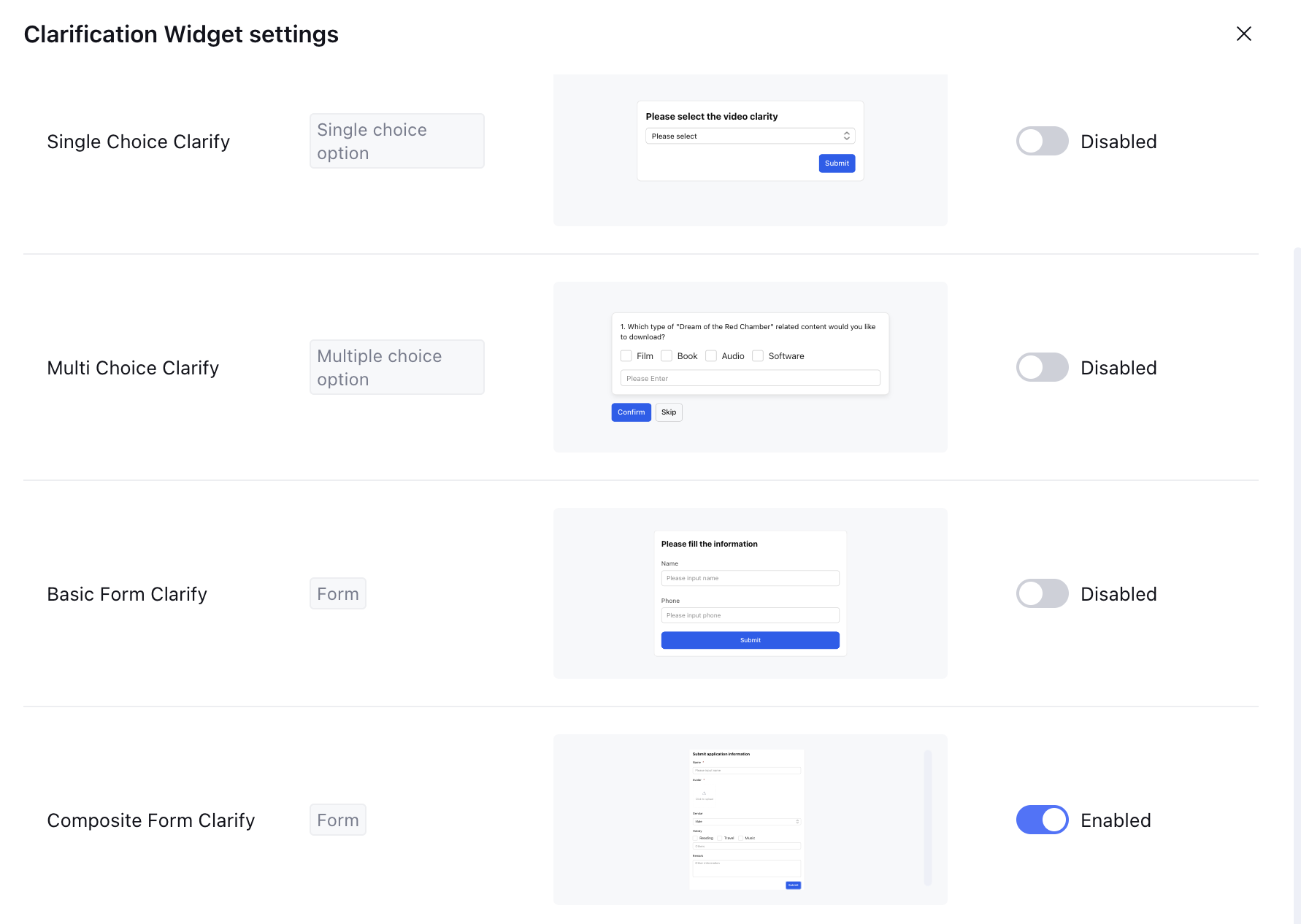Image resolution: width=1301 pixels, height=924 pixels.
Task: Turn on Basic Form Clarify switch
Action: [1042, 593]
